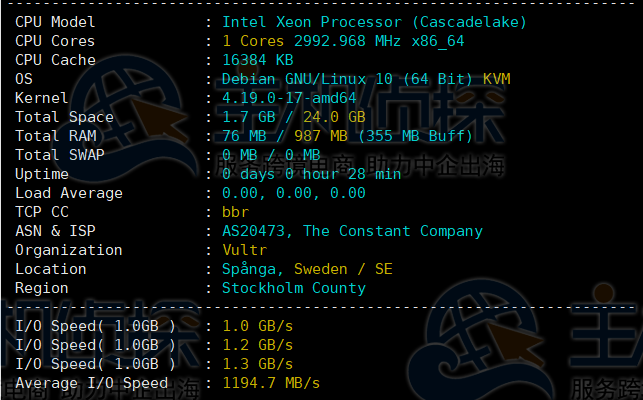Click the CPU Model label
Viewport: 643px width, 400px height.
(55, 22)
